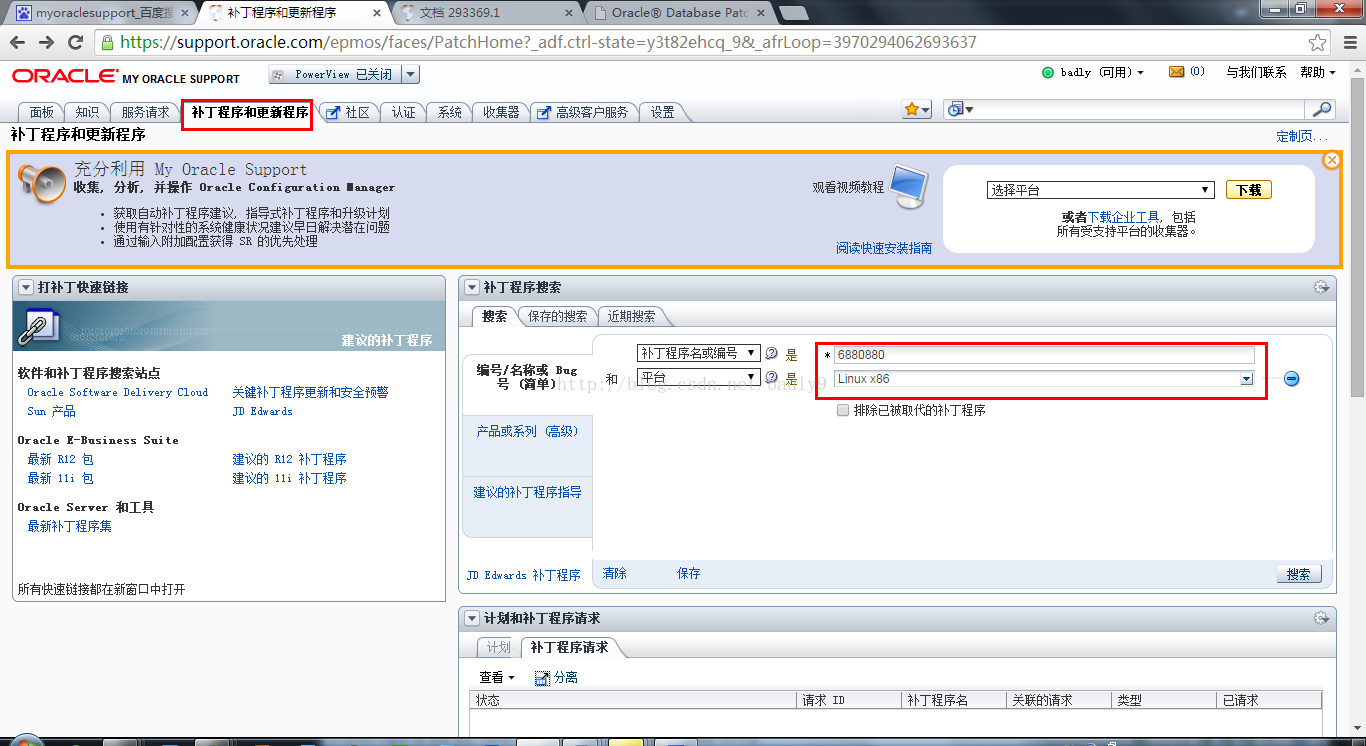Click the mail envelope notification icon
The height and width of the screenshot is (746, 1366).
tap(1176, 72)
